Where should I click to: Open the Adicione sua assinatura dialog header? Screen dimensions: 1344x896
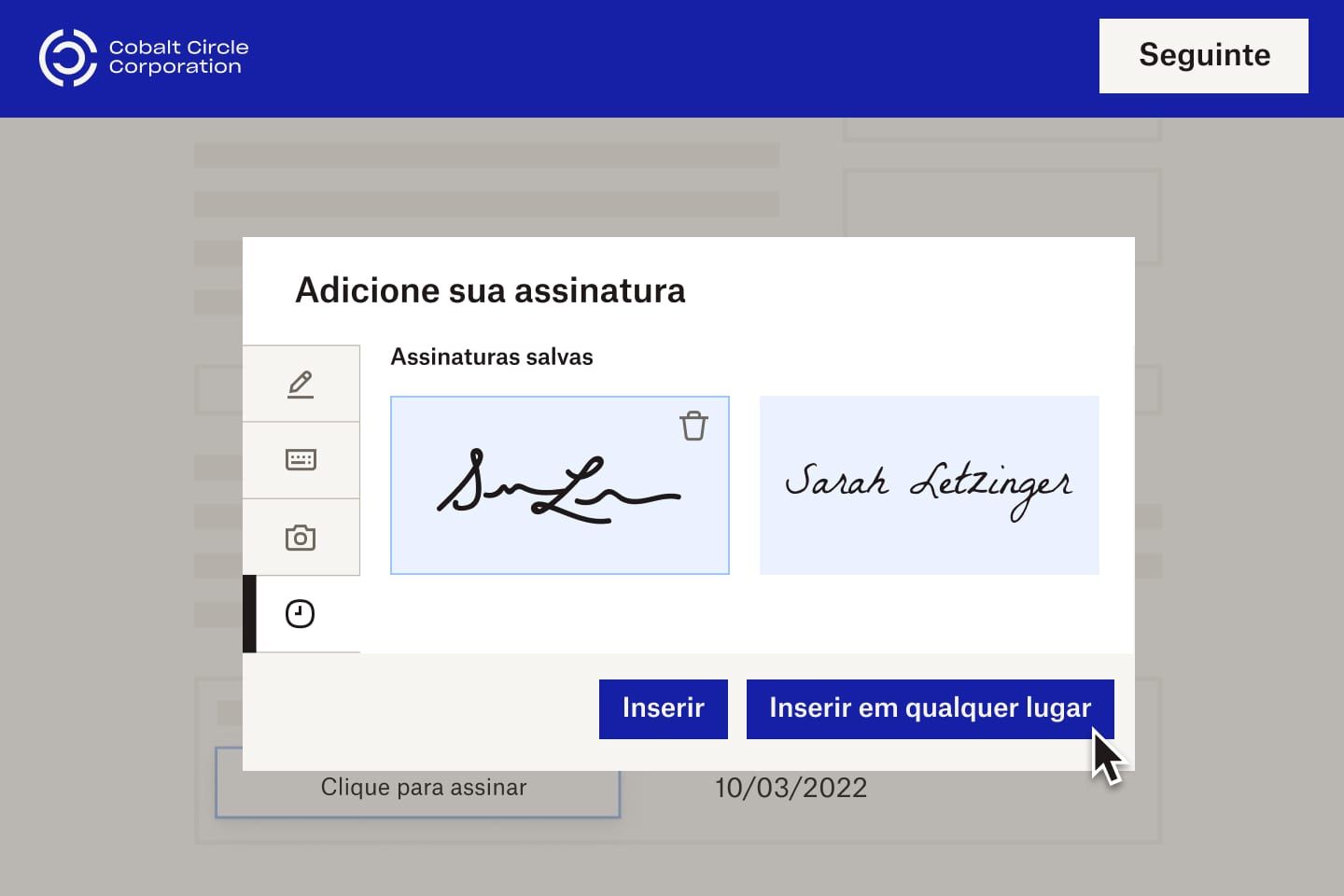pos(490,290)
